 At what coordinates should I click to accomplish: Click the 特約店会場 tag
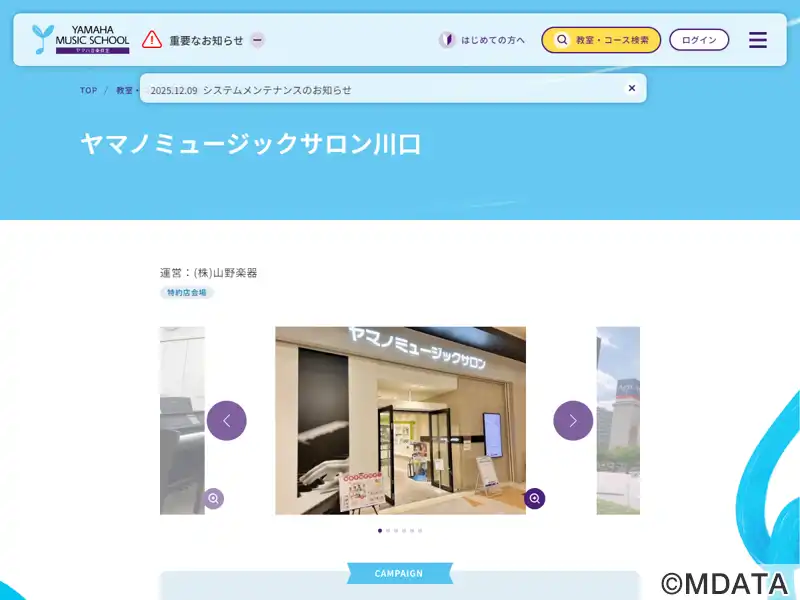pos(187,292)
